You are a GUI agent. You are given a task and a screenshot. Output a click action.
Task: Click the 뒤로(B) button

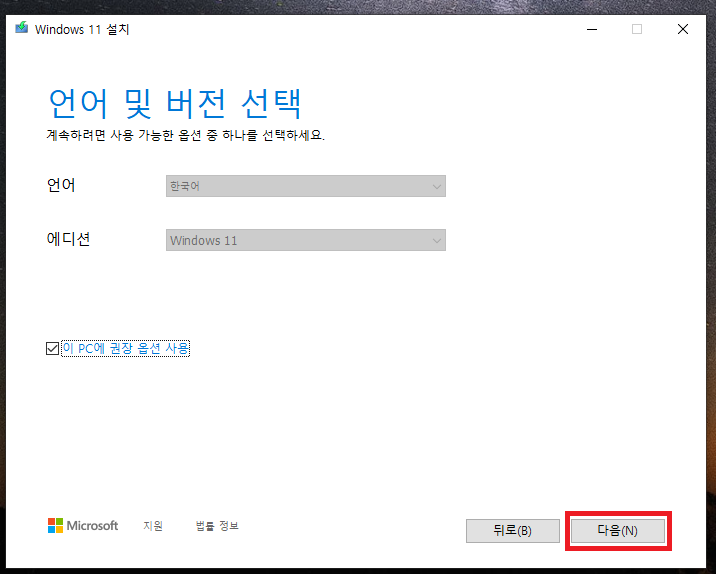512,531
